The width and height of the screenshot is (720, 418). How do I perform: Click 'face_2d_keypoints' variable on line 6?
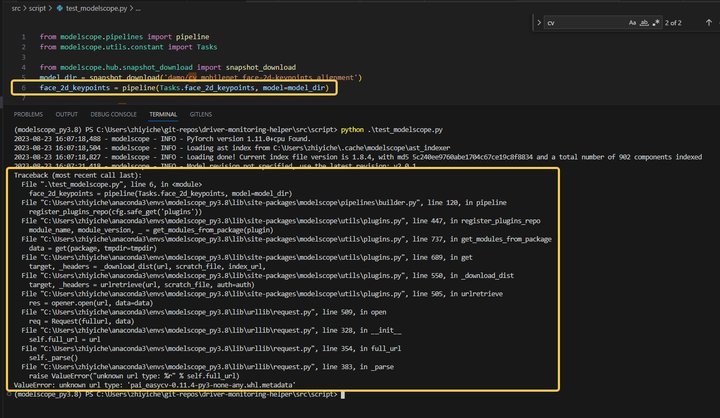(x=75, y=87)
